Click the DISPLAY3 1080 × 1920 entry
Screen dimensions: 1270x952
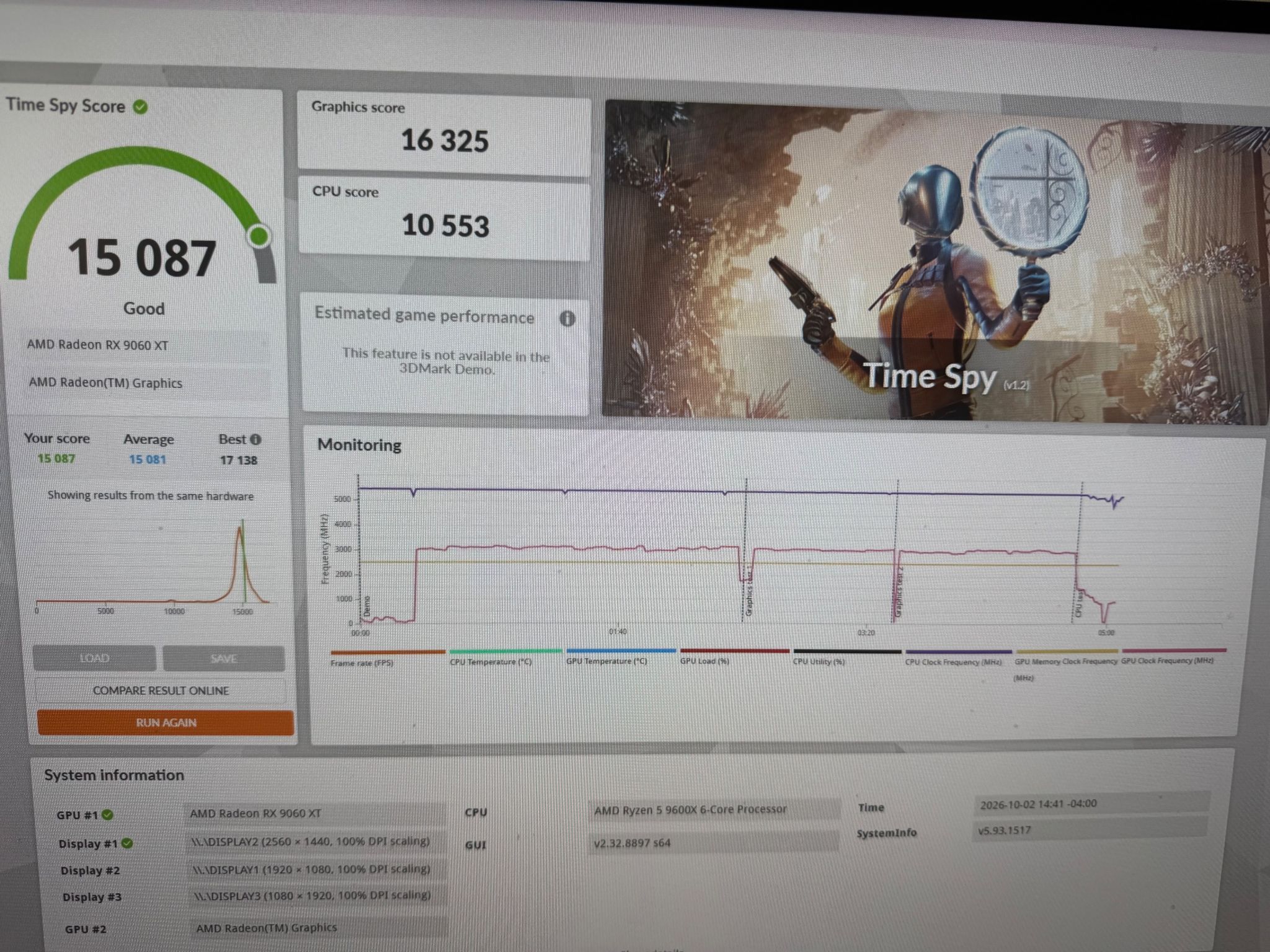317,896
